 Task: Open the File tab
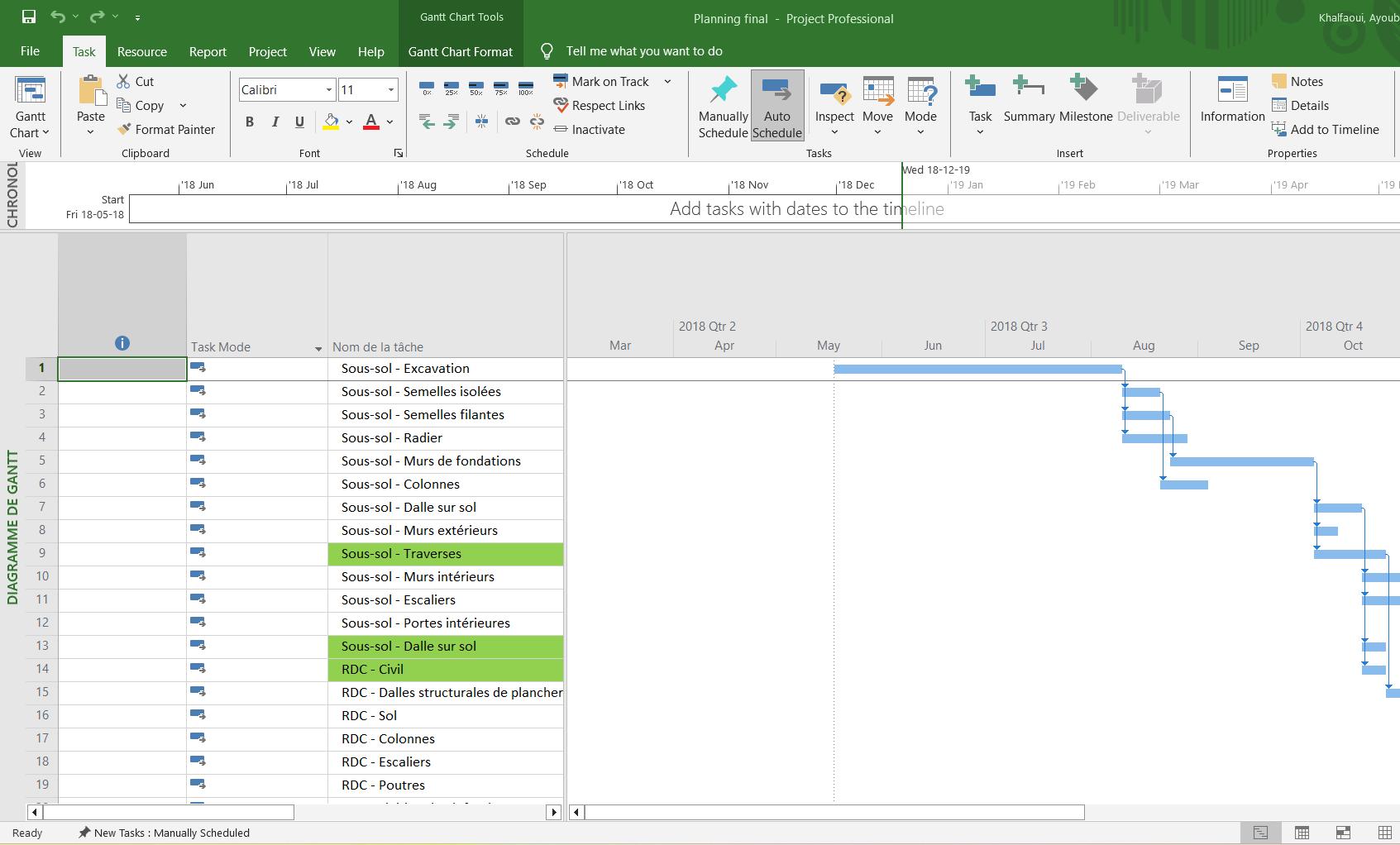[x=30, y=51]
